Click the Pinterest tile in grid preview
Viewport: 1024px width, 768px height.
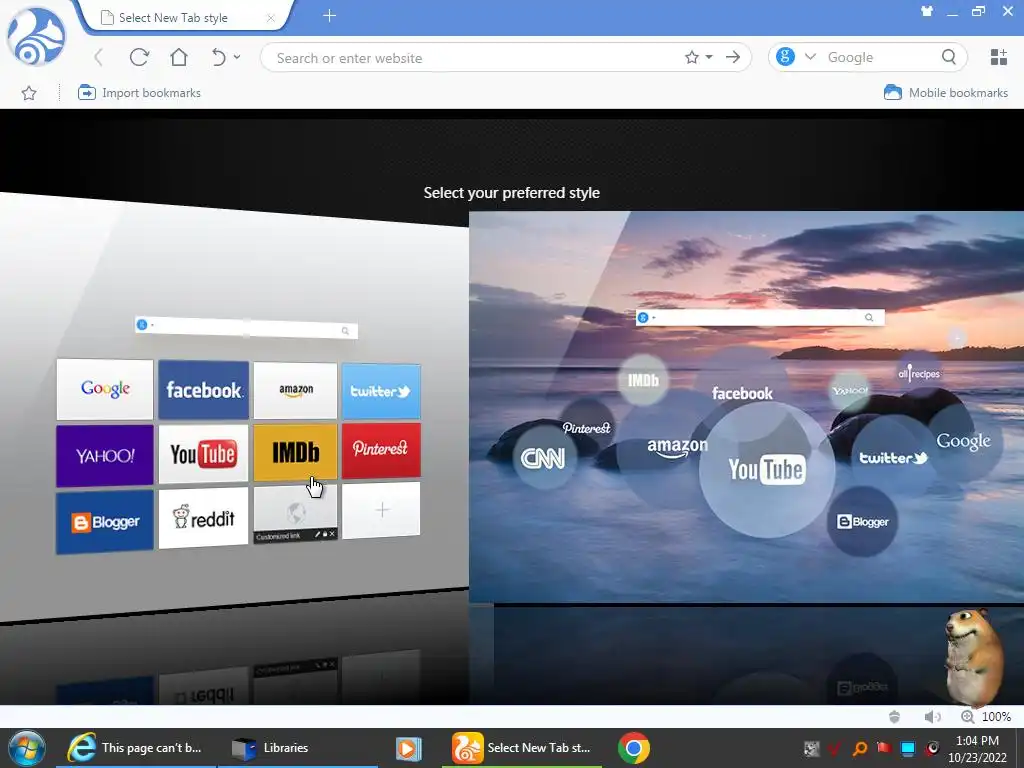[381, 450]
